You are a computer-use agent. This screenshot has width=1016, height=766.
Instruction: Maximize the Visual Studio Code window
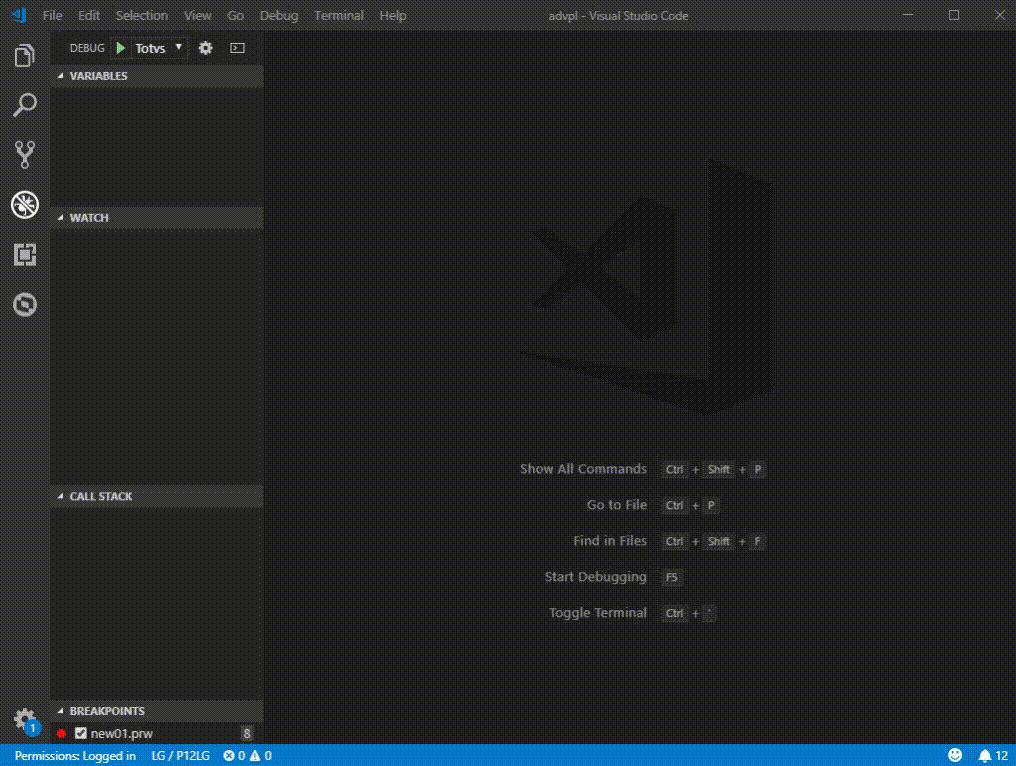click(954, 15)
